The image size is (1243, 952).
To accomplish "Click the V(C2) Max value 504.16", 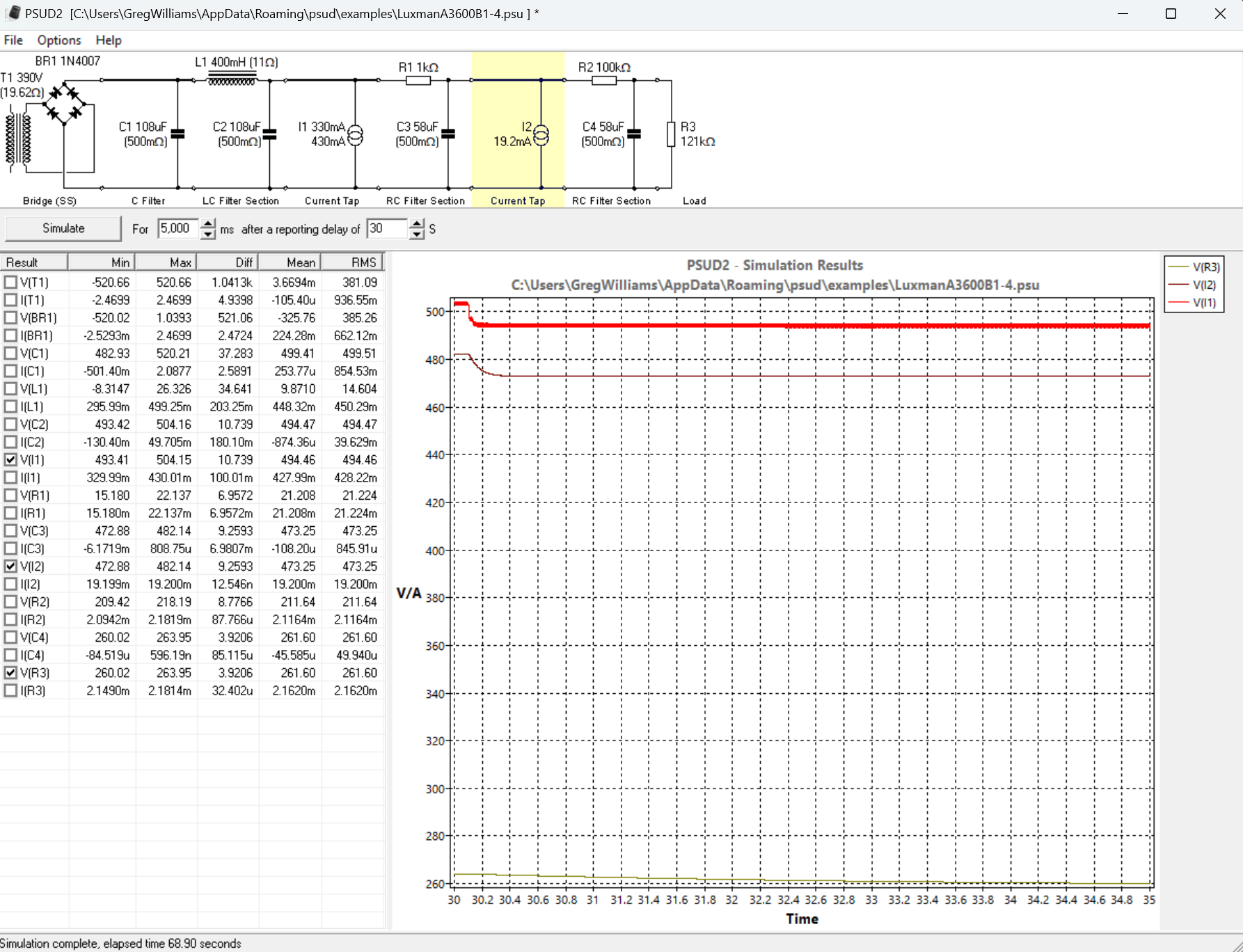I will [x=173, y=425].
